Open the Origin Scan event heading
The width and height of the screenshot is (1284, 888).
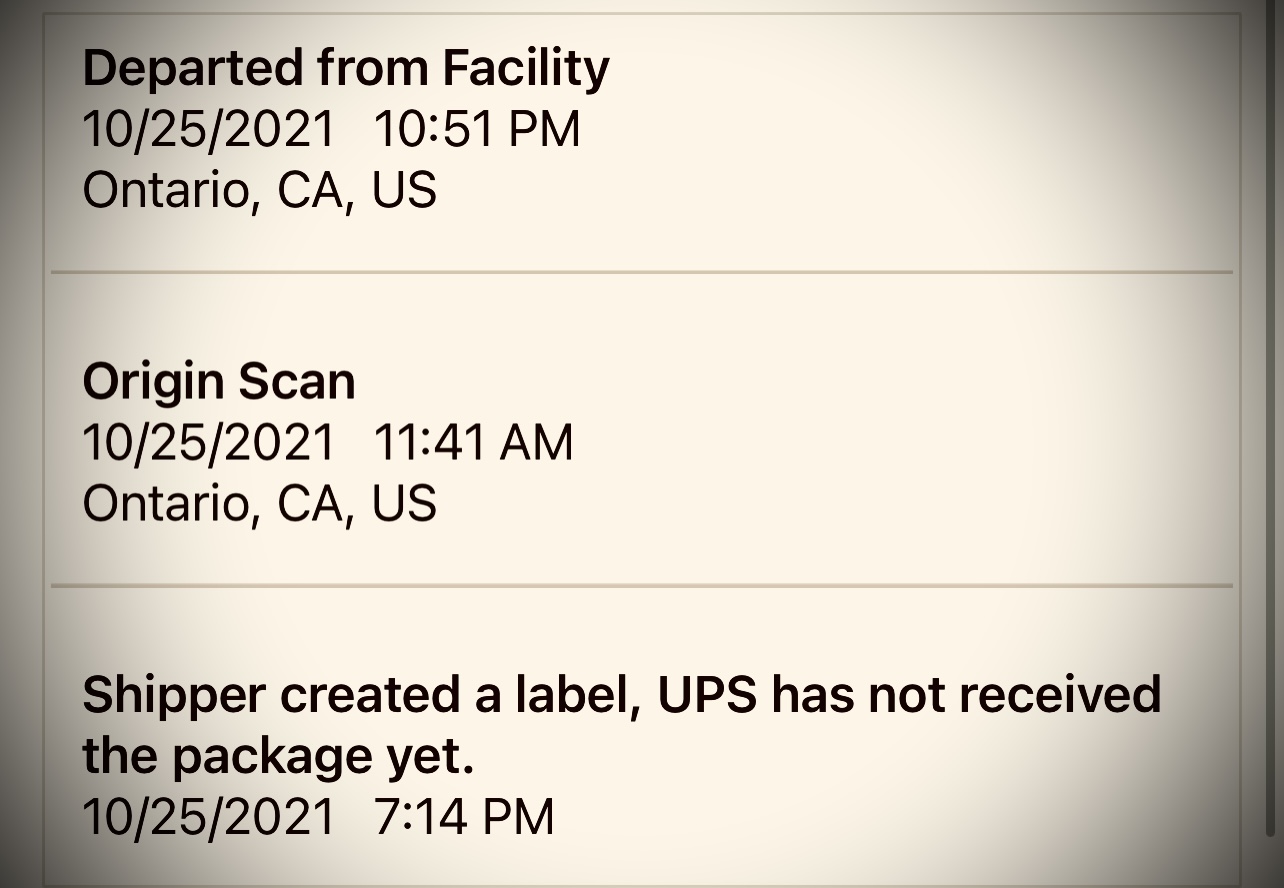pyautogui.click(x=219, y=381)
